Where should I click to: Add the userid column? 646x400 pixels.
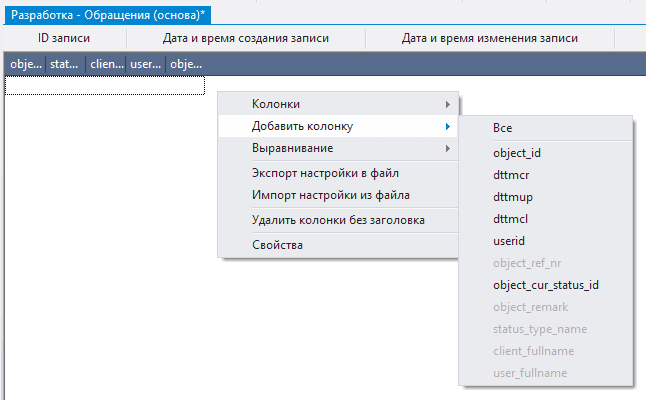[509, 241]
